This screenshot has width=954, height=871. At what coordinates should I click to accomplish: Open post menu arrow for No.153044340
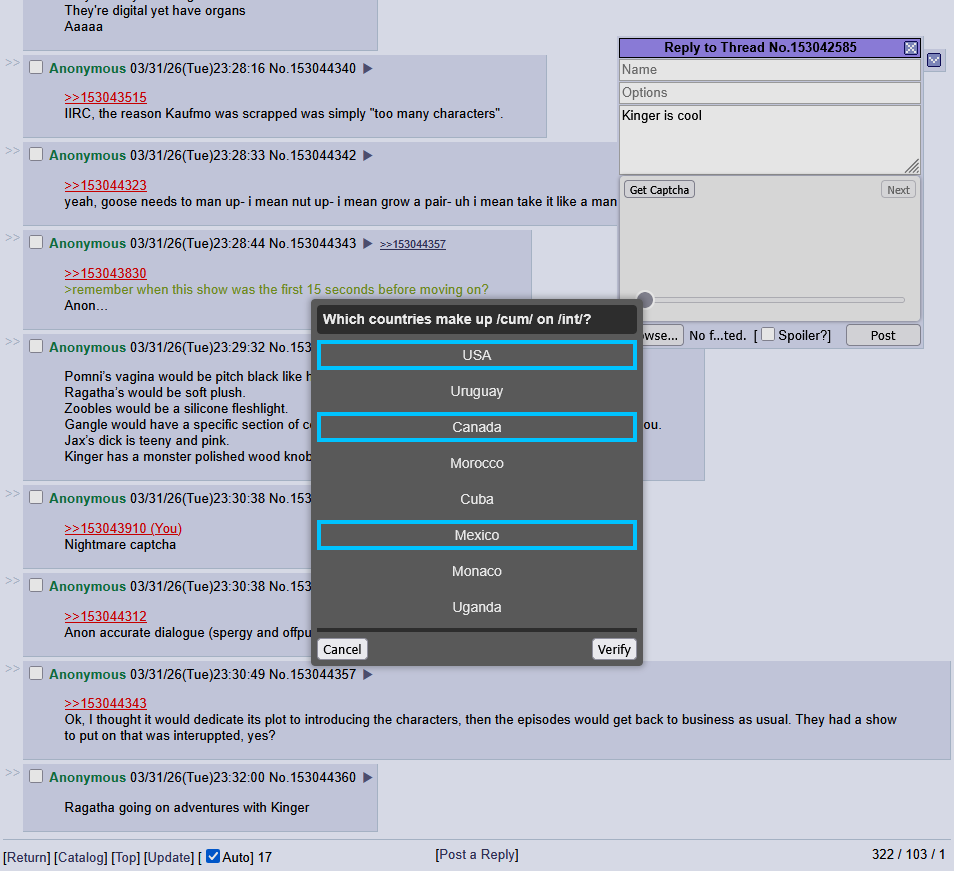point(367,69)
